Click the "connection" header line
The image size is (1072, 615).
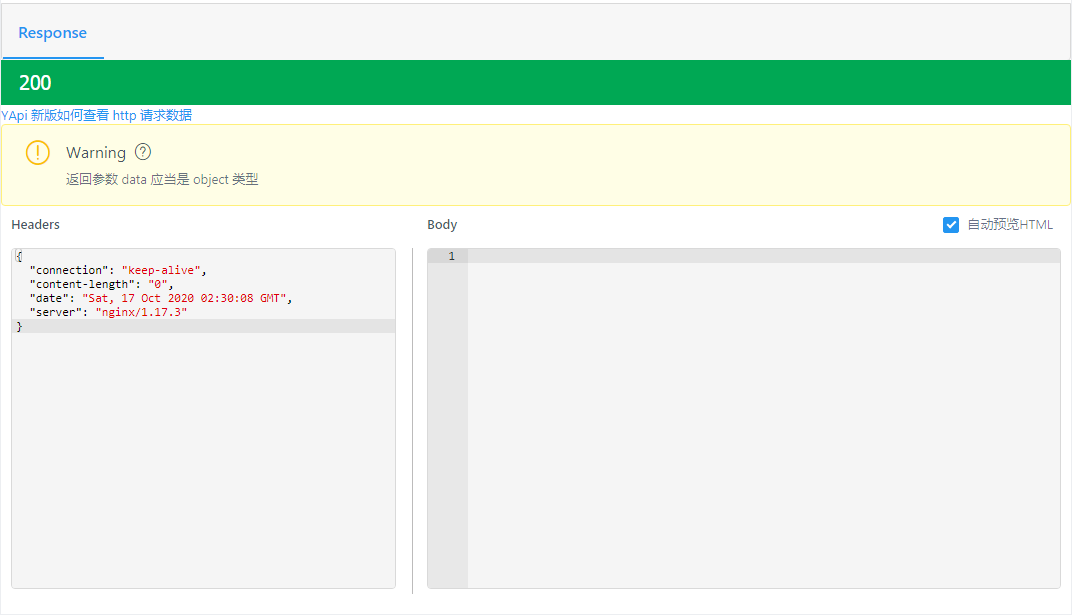click(x=118, y=270)
